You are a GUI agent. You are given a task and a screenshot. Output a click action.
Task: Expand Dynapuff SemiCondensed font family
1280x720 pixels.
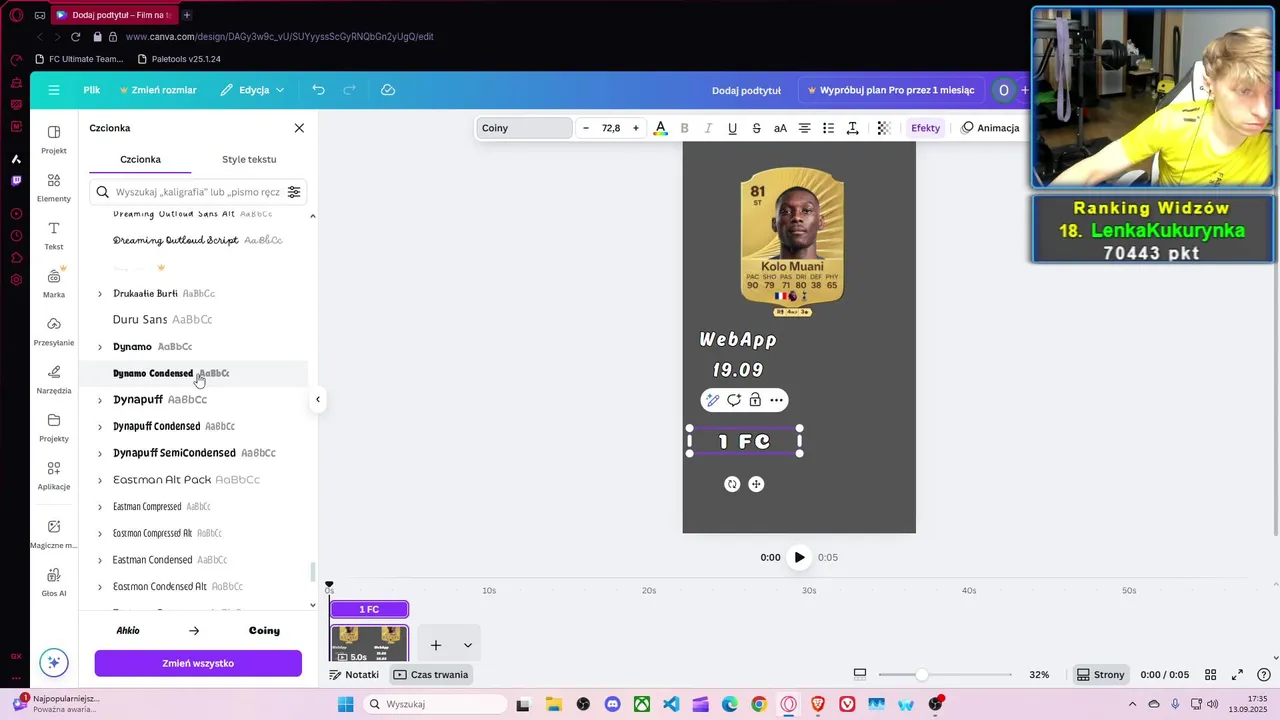point(99,454)
